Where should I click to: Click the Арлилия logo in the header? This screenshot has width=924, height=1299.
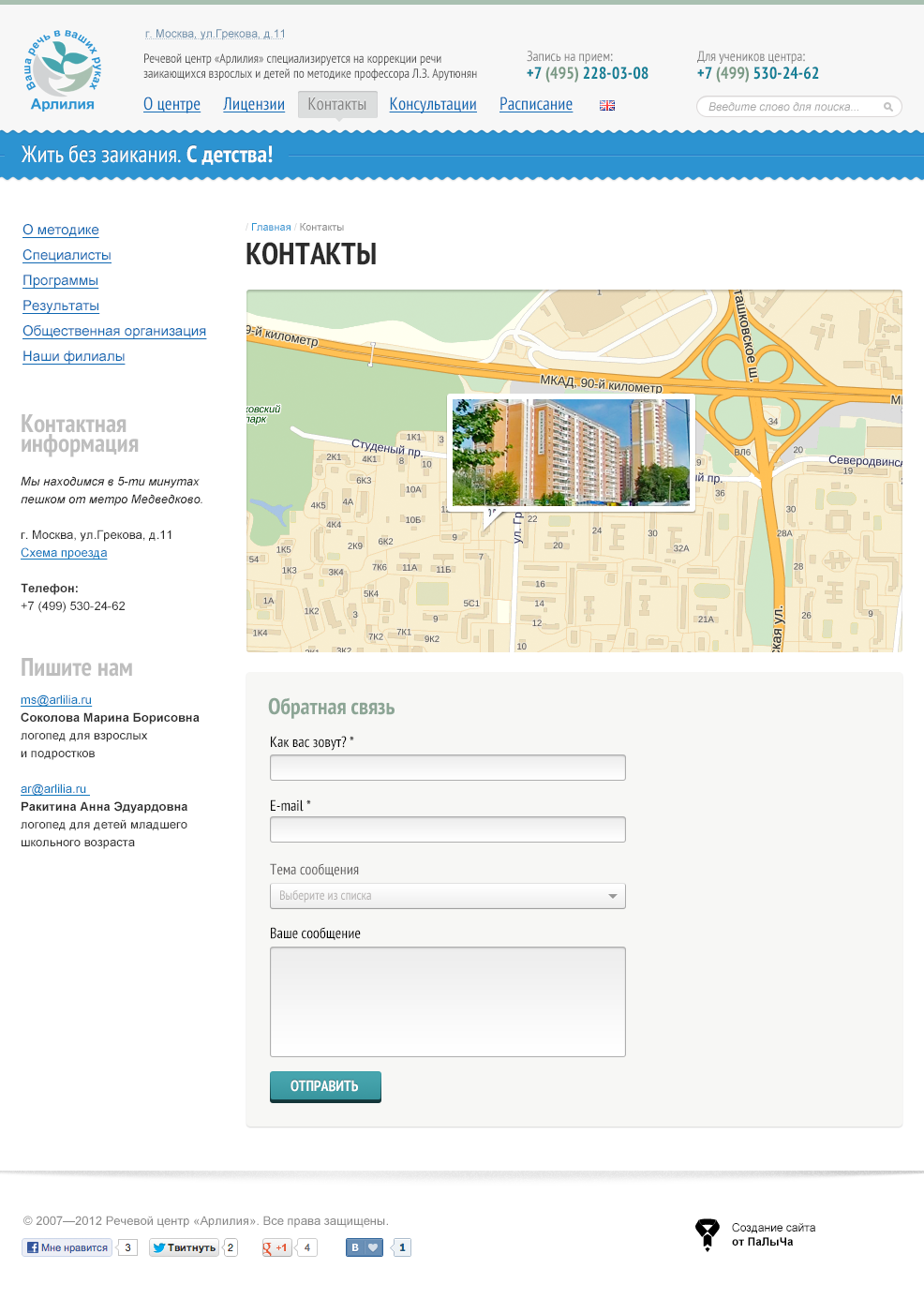click(x=63, y=71)
